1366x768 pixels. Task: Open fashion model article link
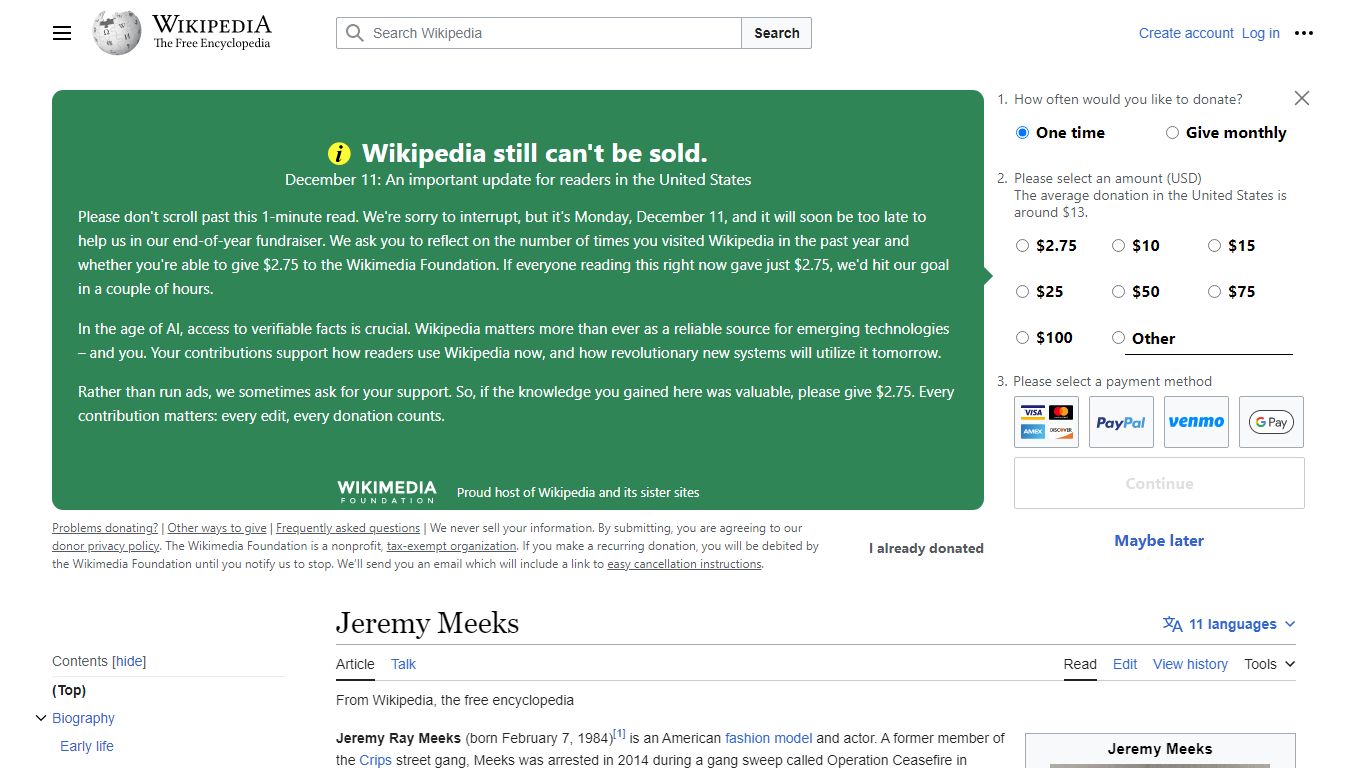(768, 738)
